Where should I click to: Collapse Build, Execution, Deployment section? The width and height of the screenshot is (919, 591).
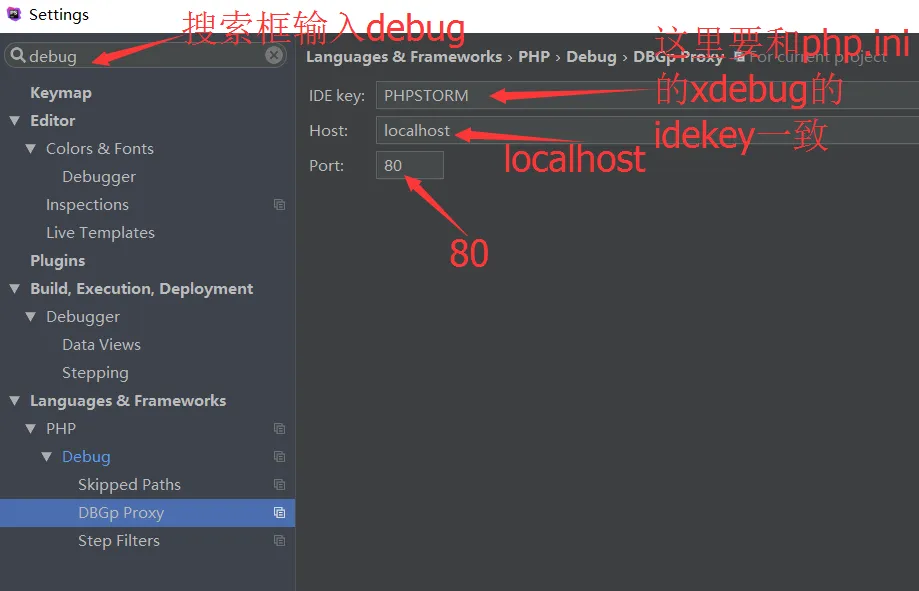point(15,289)
